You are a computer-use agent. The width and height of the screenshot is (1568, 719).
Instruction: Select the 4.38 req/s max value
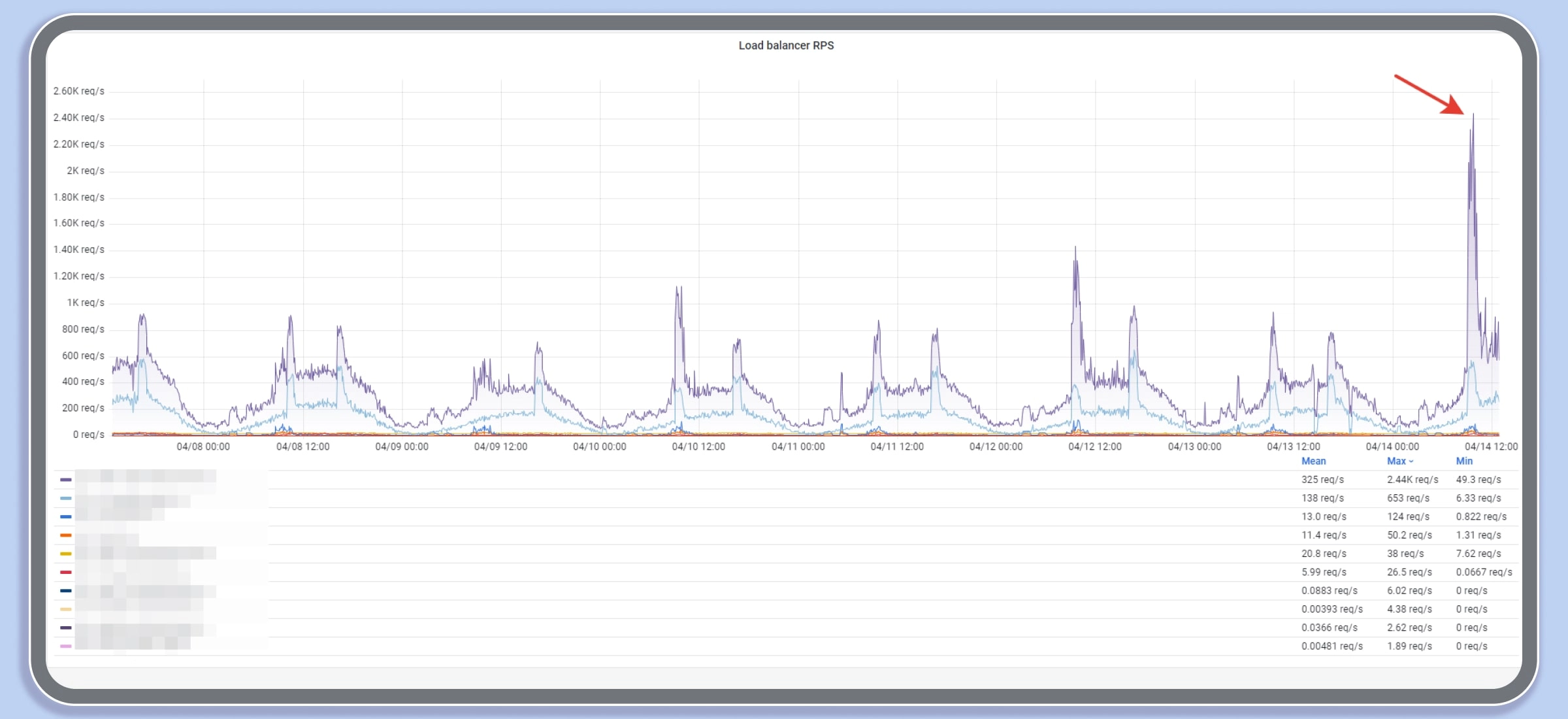[x=1409, y=609]
